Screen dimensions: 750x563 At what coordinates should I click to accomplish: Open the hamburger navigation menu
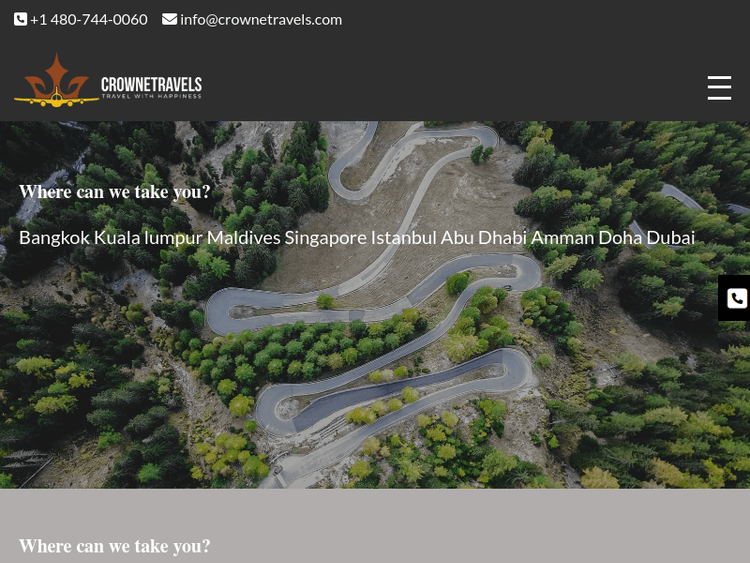point(719,88)
